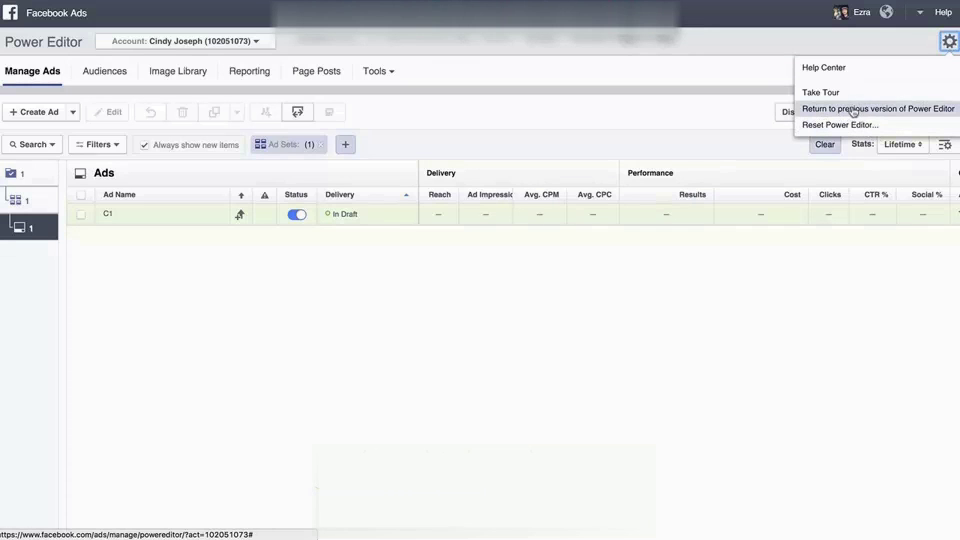Image resolution: width=960 pixels, height=540 pixels.
Task: Open the Filters dropdown
Action: tap(97, 144)
